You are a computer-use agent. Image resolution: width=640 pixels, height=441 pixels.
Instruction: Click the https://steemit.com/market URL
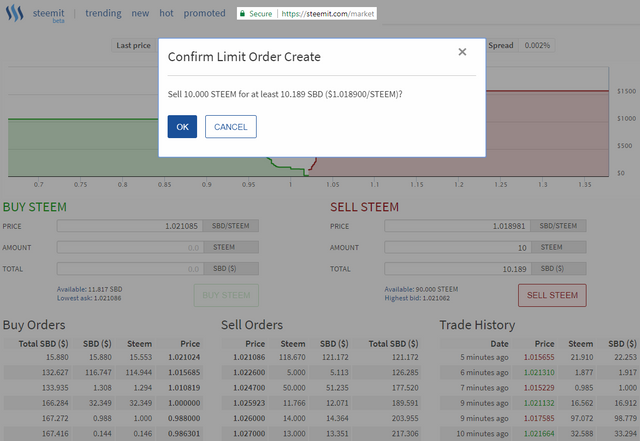coord(328,13)
